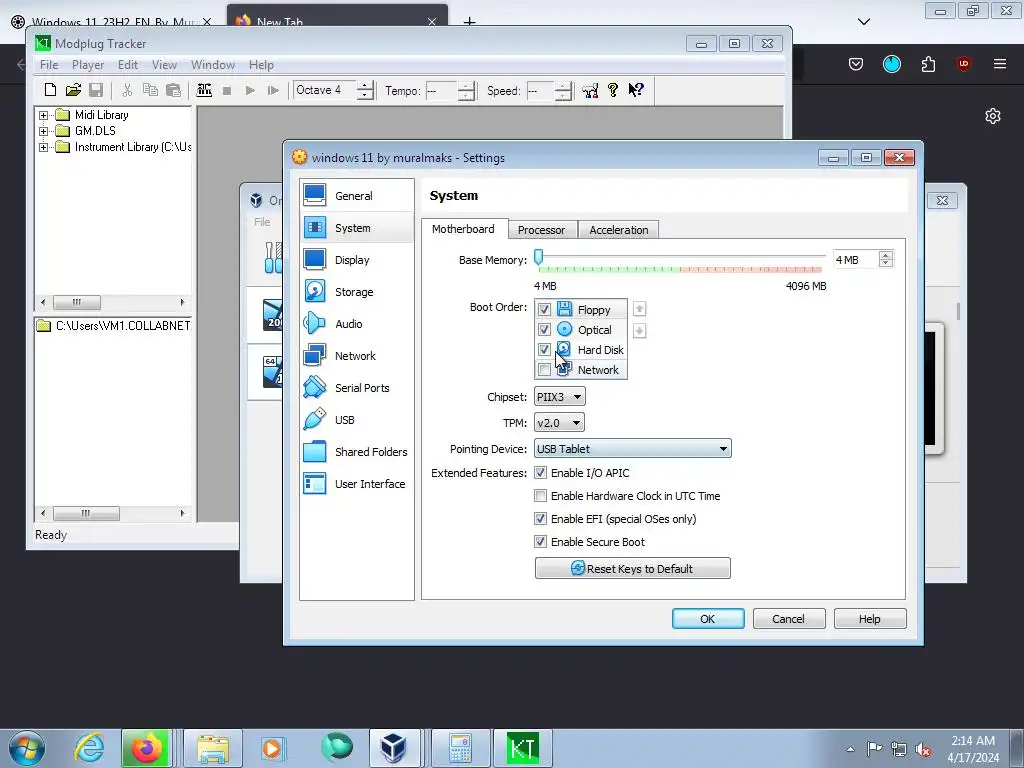1024x768 pixels.
Task: Click Base Memory value input field
Action: point(856,260)
